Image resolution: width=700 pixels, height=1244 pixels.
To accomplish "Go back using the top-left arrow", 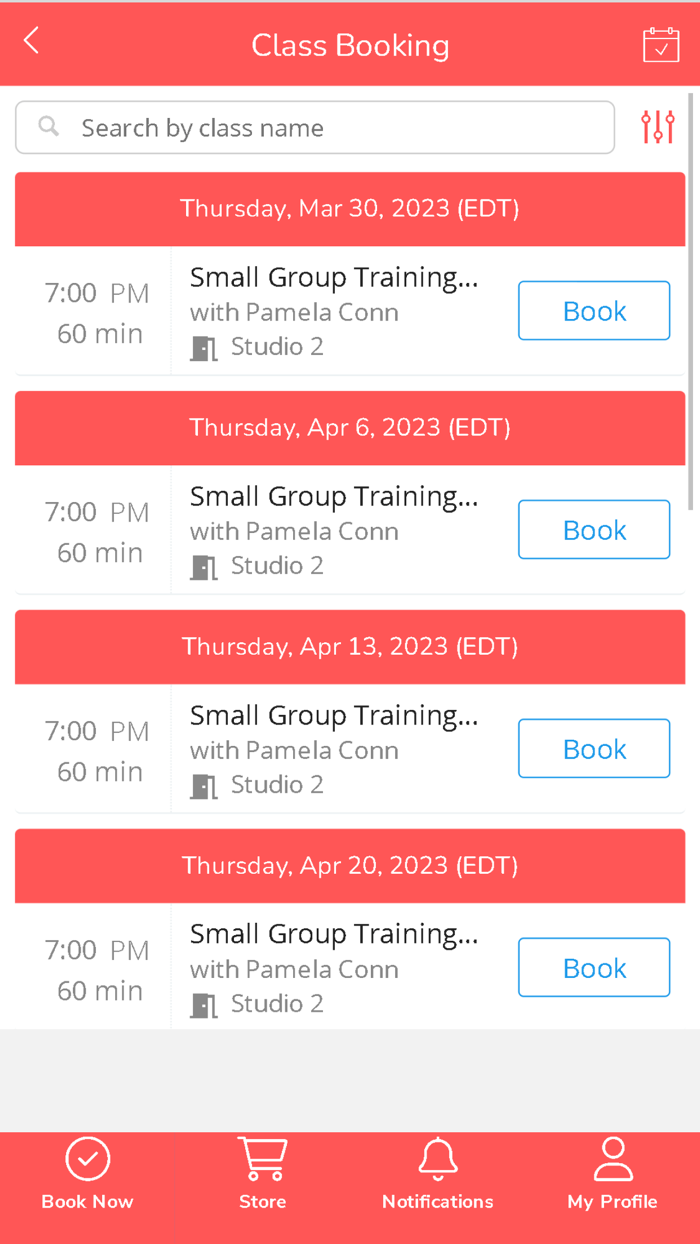I will pos(32,41).
